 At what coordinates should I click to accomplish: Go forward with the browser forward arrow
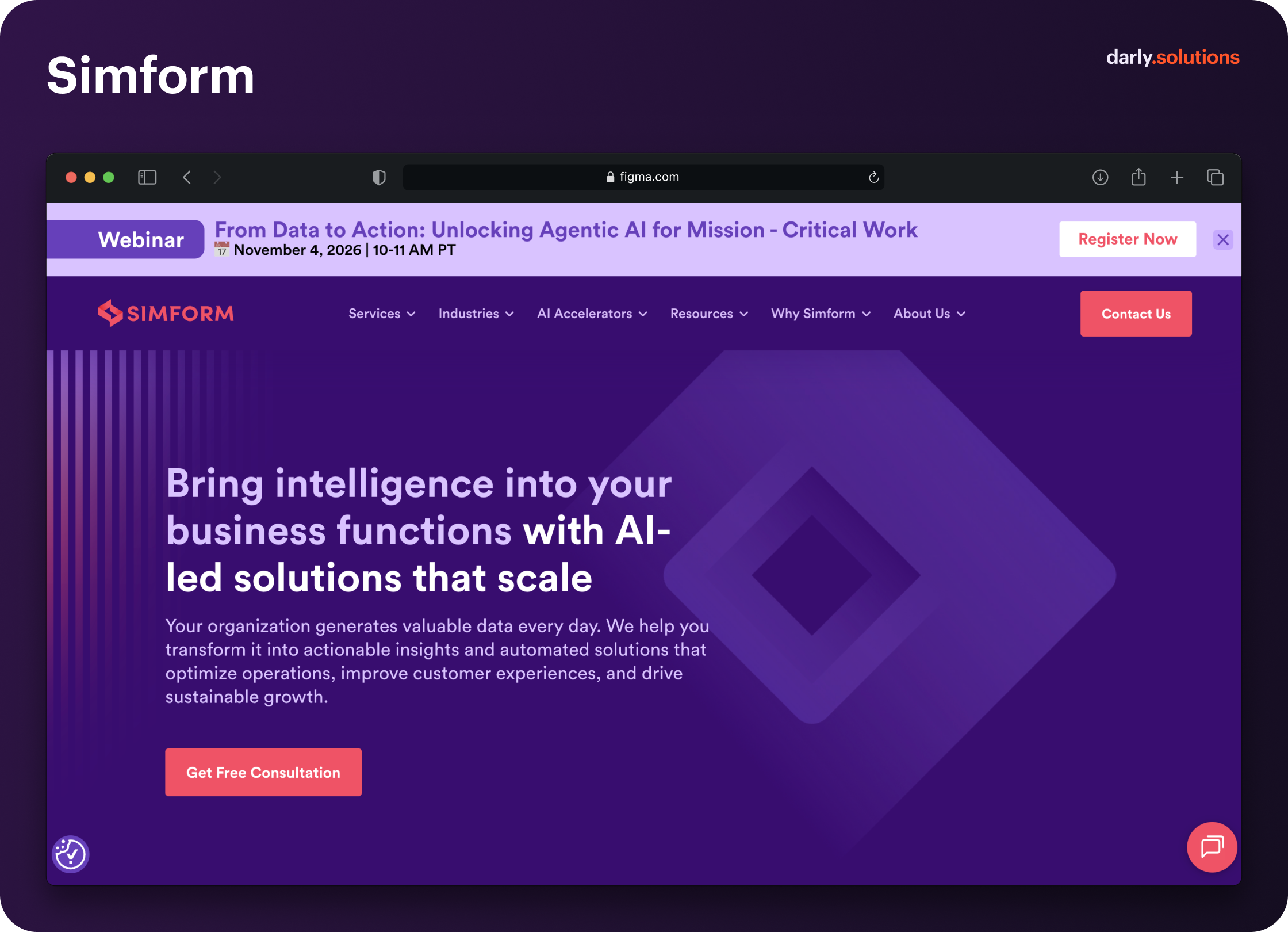tap(217, 177)
